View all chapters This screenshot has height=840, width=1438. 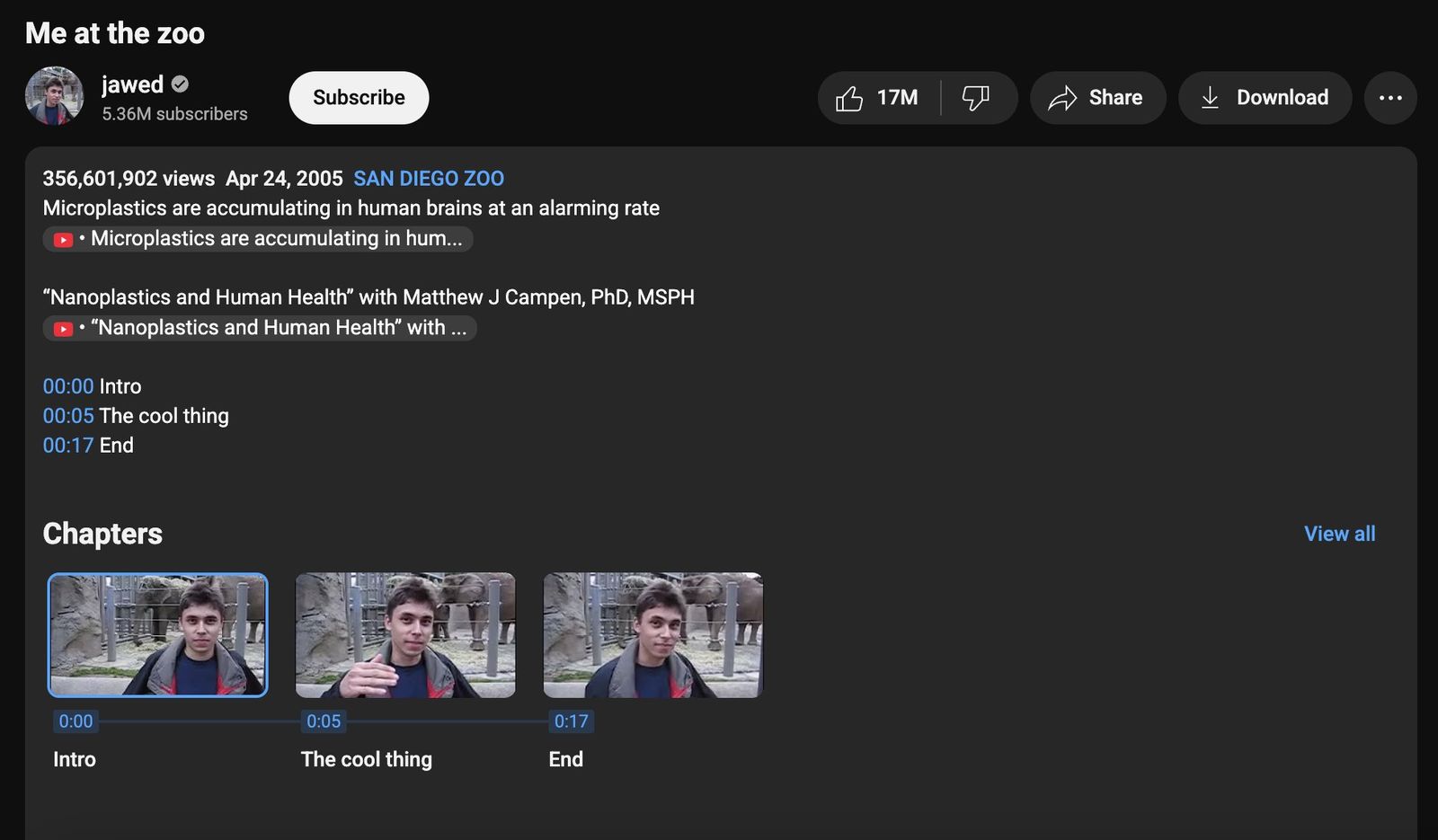tap(1339, 534)
